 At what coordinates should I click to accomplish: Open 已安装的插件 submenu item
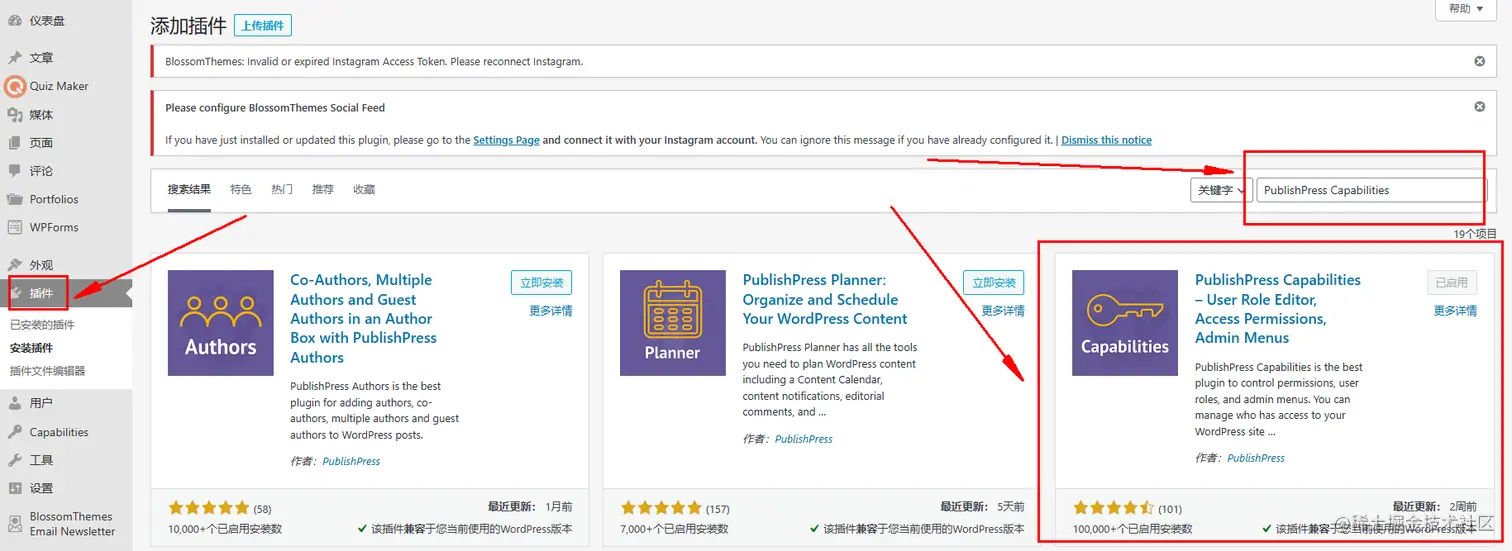[42, 325]
